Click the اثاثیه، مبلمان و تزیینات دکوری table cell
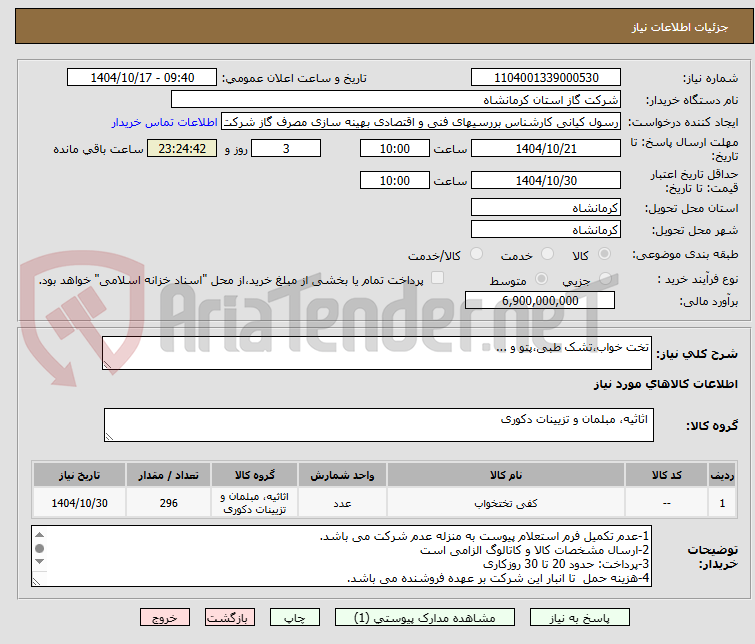Screen dimensions: 755x644 pos(255,503)
